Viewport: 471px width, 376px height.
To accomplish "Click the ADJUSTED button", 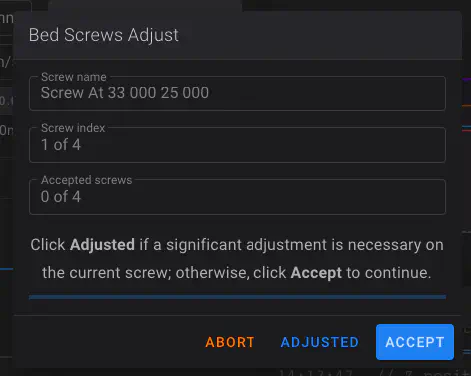I will [x=319, y=342].
